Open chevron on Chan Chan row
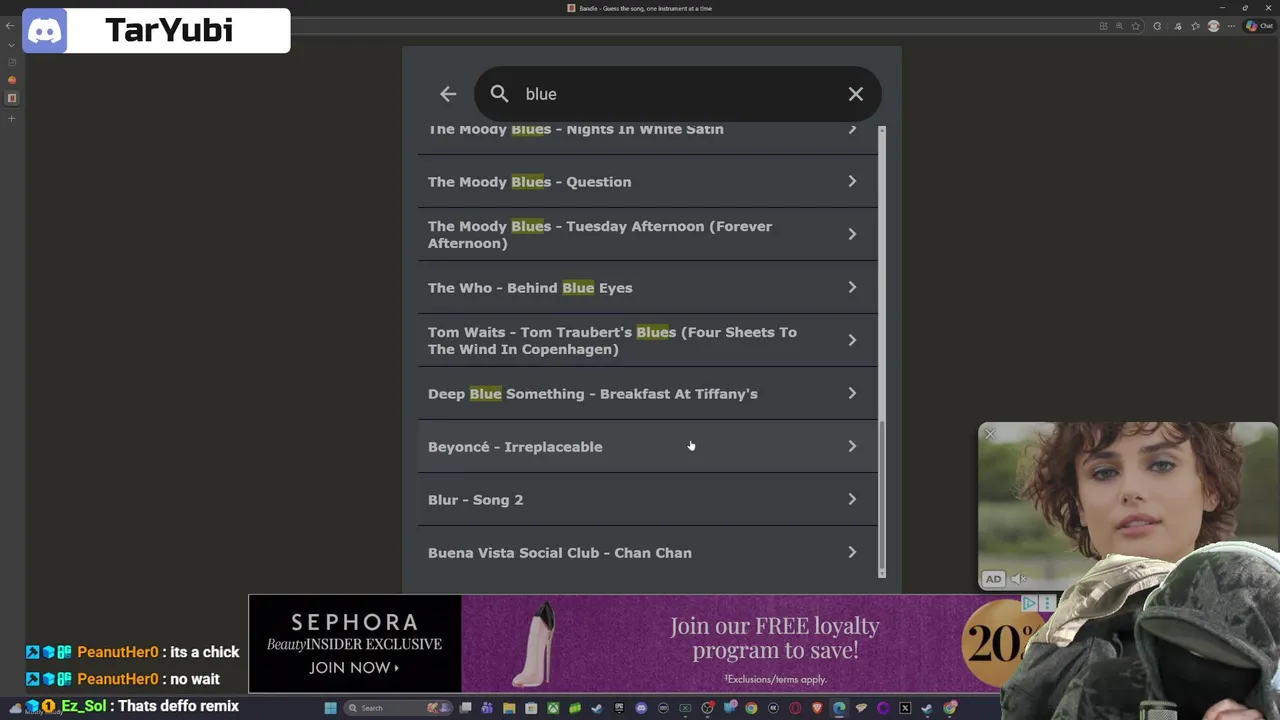The width and height of the screenshot is (1280, 720). tap(852, 552)
